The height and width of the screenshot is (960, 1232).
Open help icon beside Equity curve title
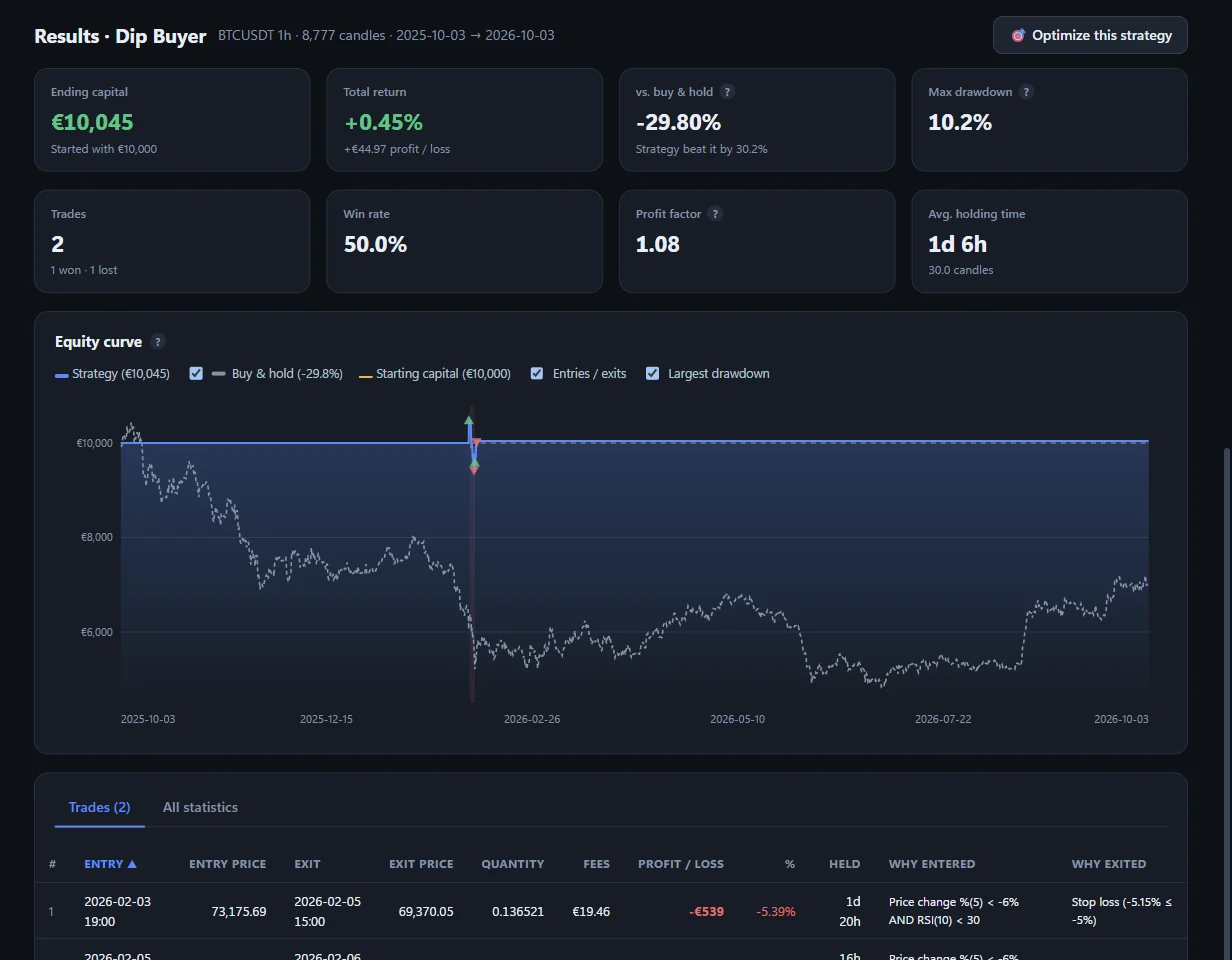pyautogui.click(x=158, y=342)
